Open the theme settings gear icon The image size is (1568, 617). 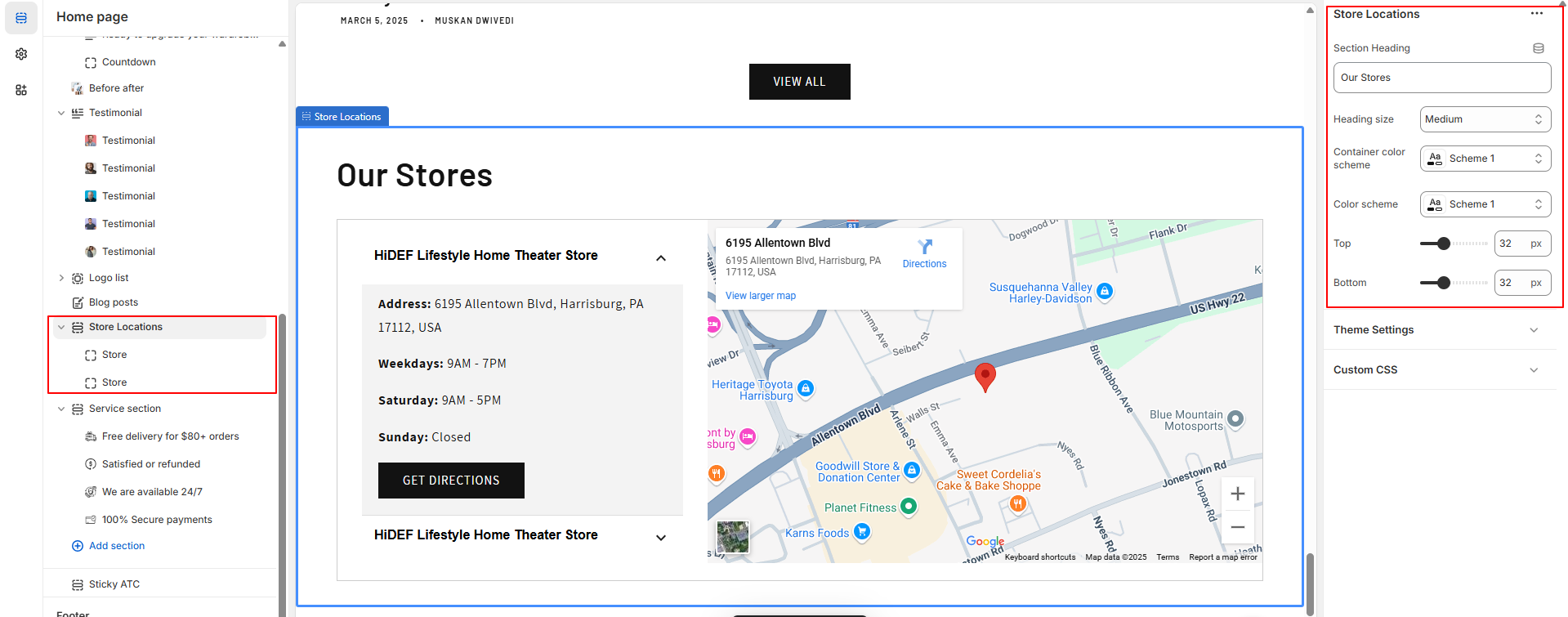(21, 54)
